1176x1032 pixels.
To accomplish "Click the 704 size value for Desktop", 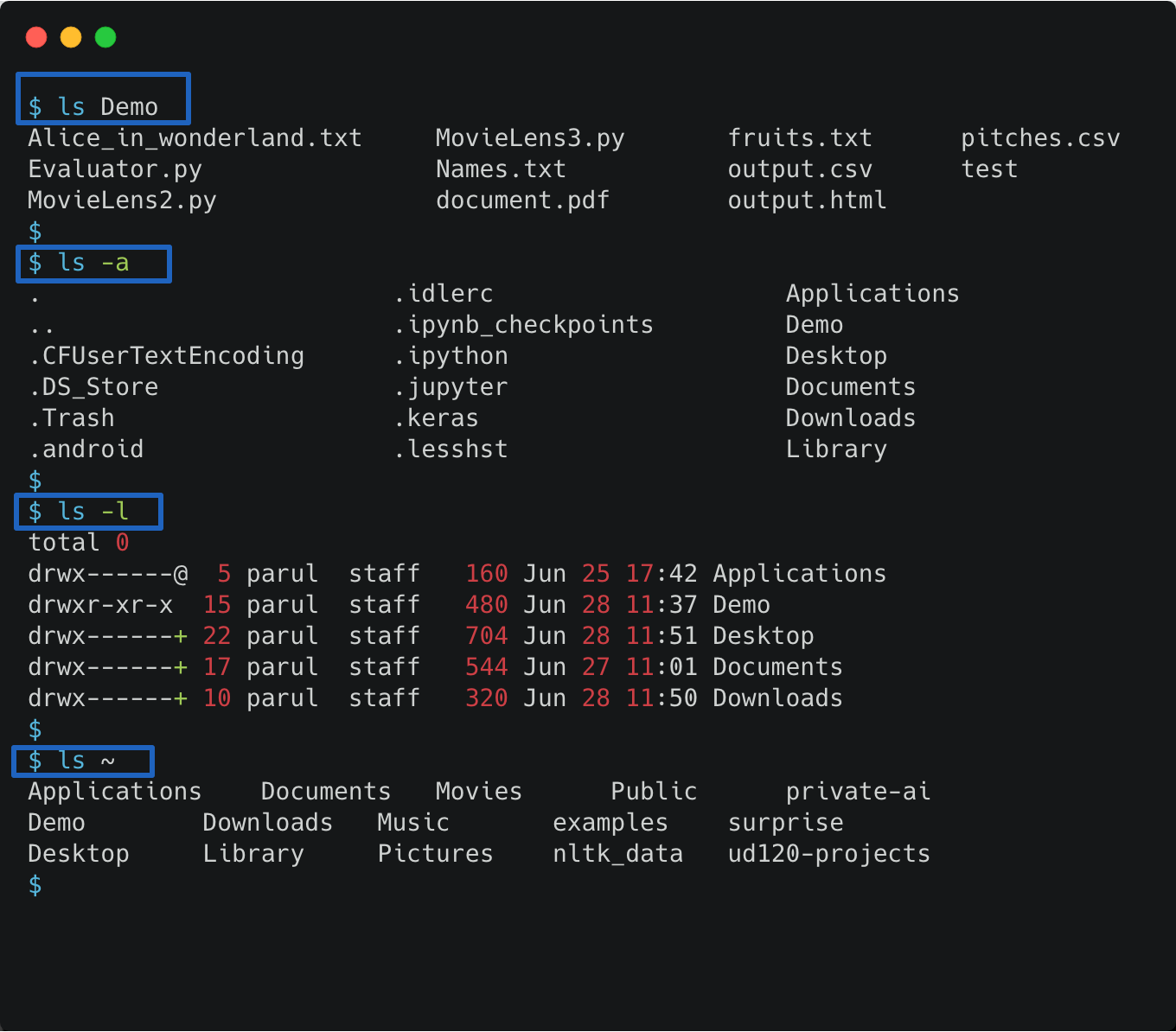I will coord(486,636).
